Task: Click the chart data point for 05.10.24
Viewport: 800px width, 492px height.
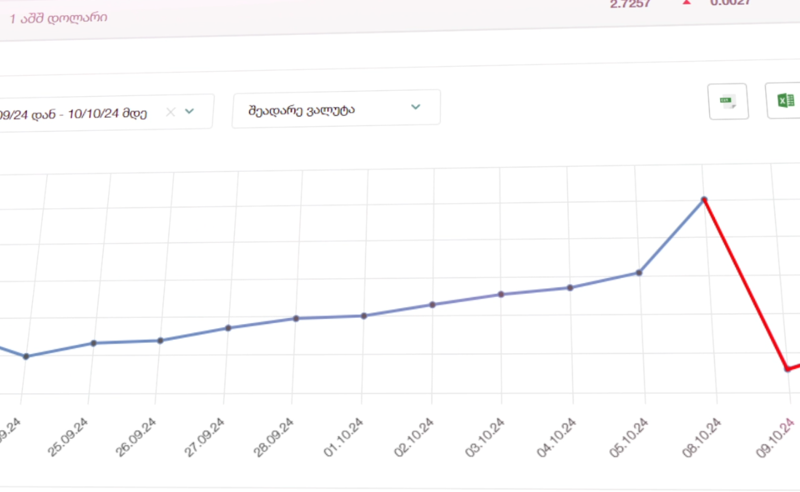Action: coord(639,273)
